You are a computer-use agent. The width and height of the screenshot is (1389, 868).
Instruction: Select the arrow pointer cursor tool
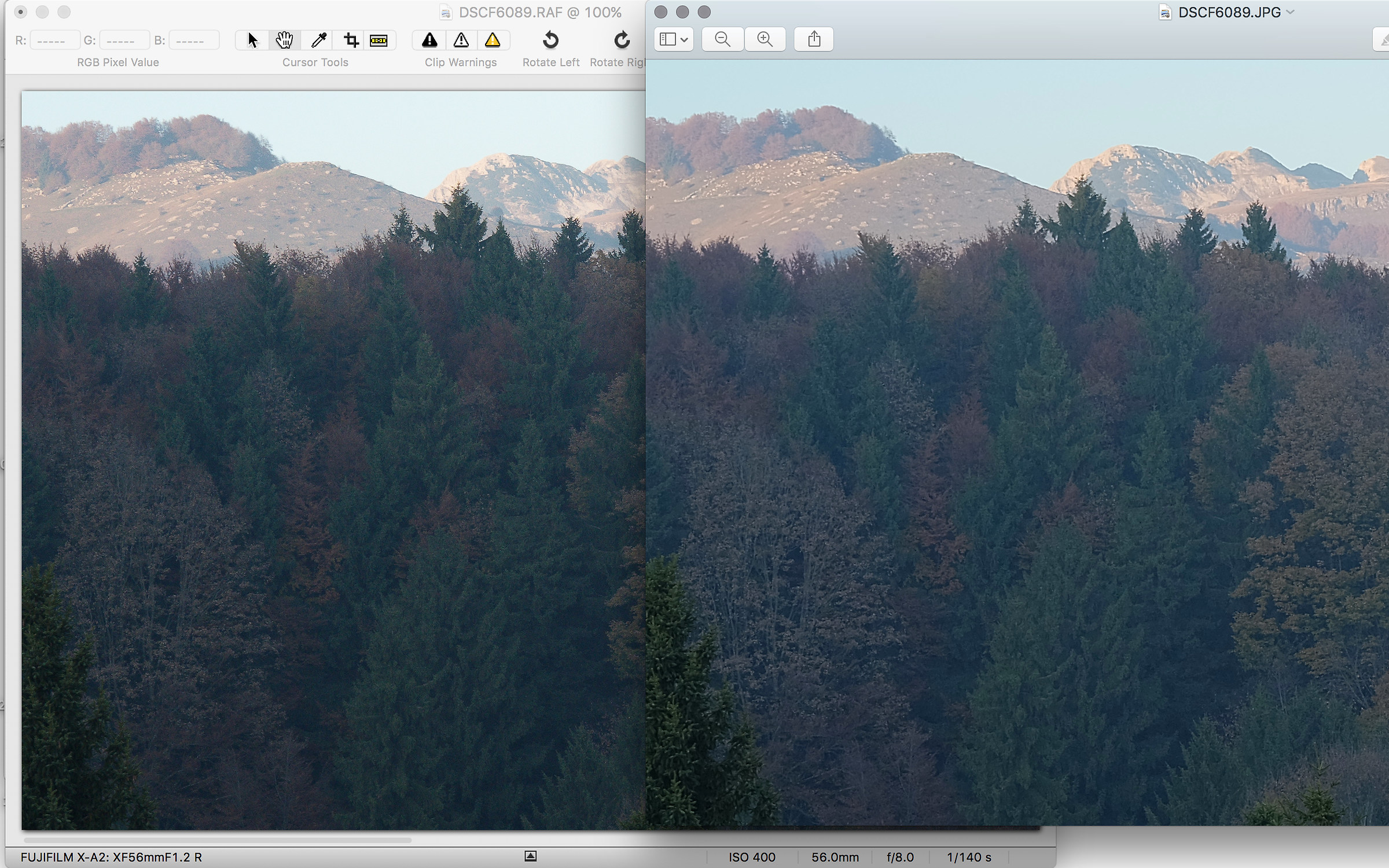[x=252, y=40]
